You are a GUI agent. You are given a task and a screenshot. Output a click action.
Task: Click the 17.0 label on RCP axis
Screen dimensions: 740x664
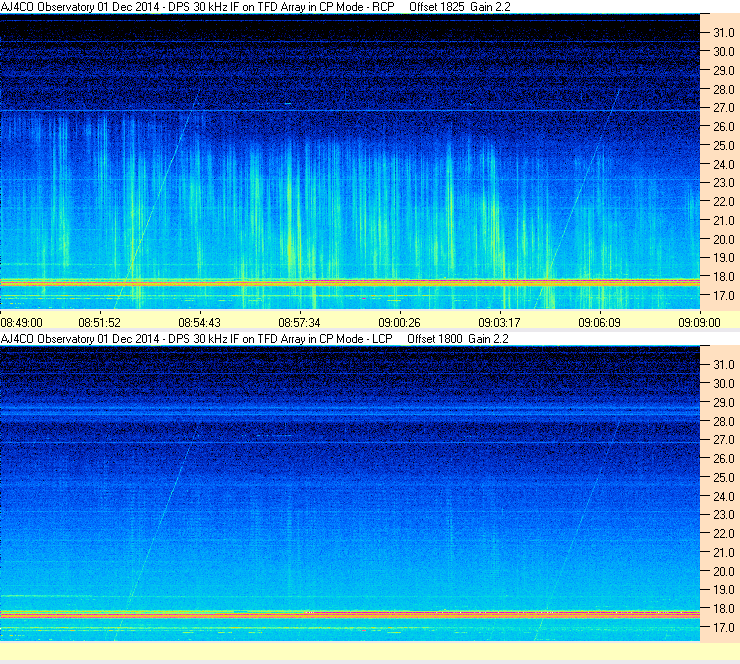(724, 296)
